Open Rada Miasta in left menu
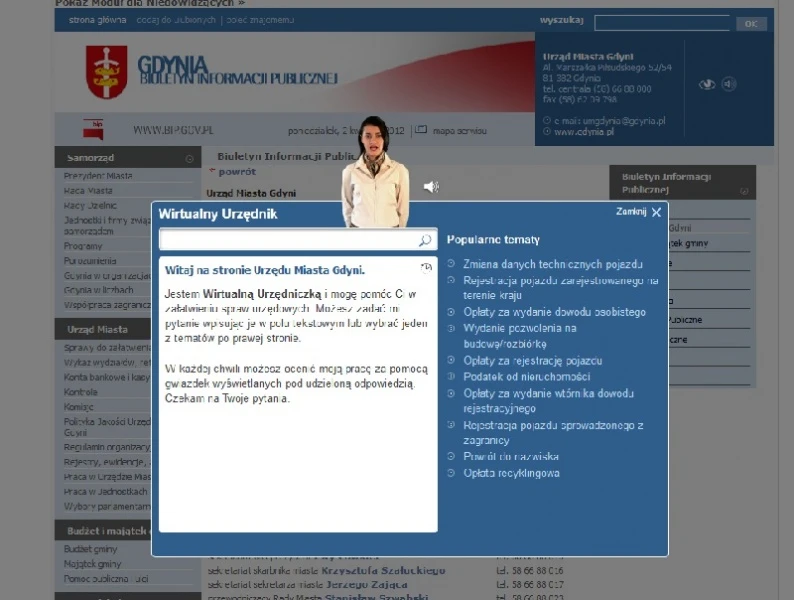The width and height of the screenshot is (794, 600). (88, 191)
